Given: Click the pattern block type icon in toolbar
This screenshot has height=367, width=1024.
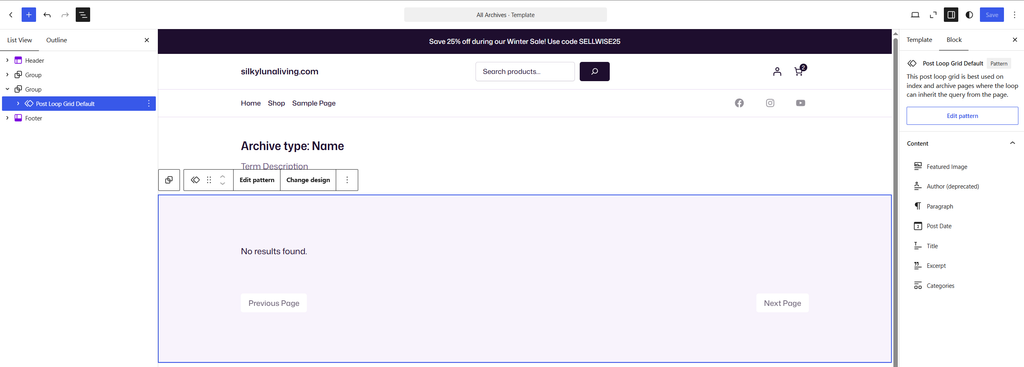Looking at the screenshot, I should tap(195, 180).
